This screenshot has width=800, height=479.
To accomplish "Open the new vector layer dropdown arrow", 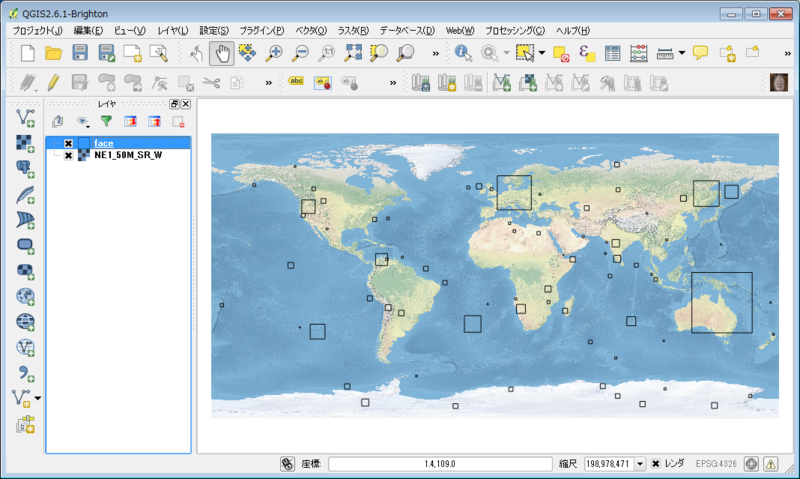I will pyautogui.click(x=38, y=398).
